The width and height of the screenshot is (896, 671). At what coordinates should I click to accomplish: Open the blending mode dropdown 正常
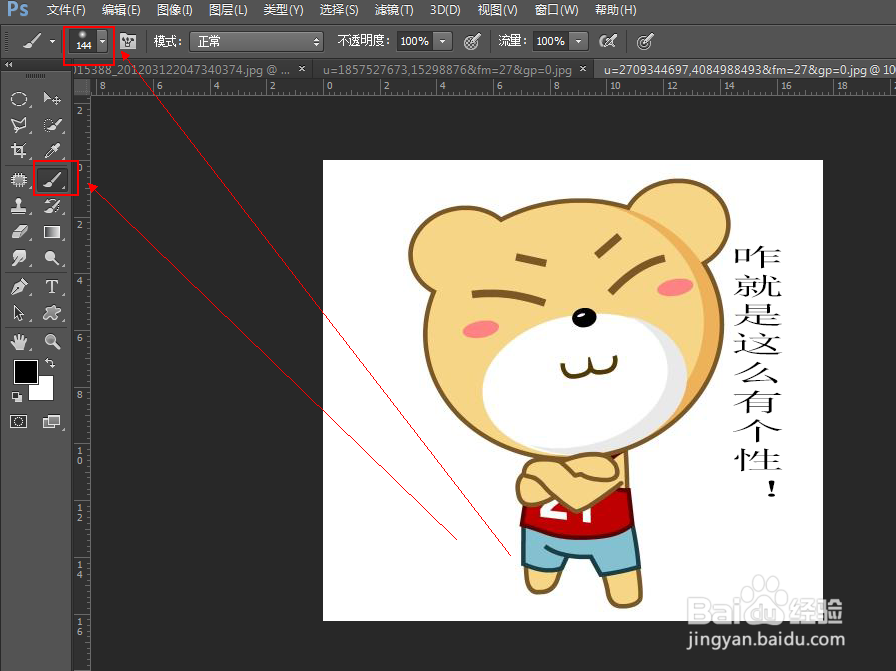257,41
